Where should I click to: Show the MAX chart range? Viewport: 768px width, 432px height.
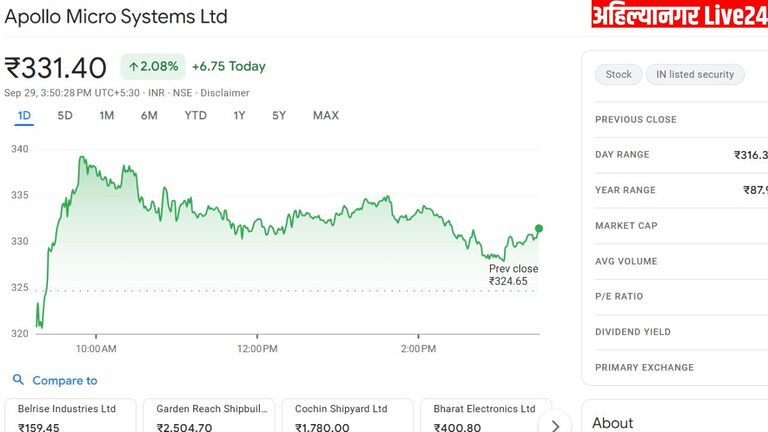tap(325, 115)
